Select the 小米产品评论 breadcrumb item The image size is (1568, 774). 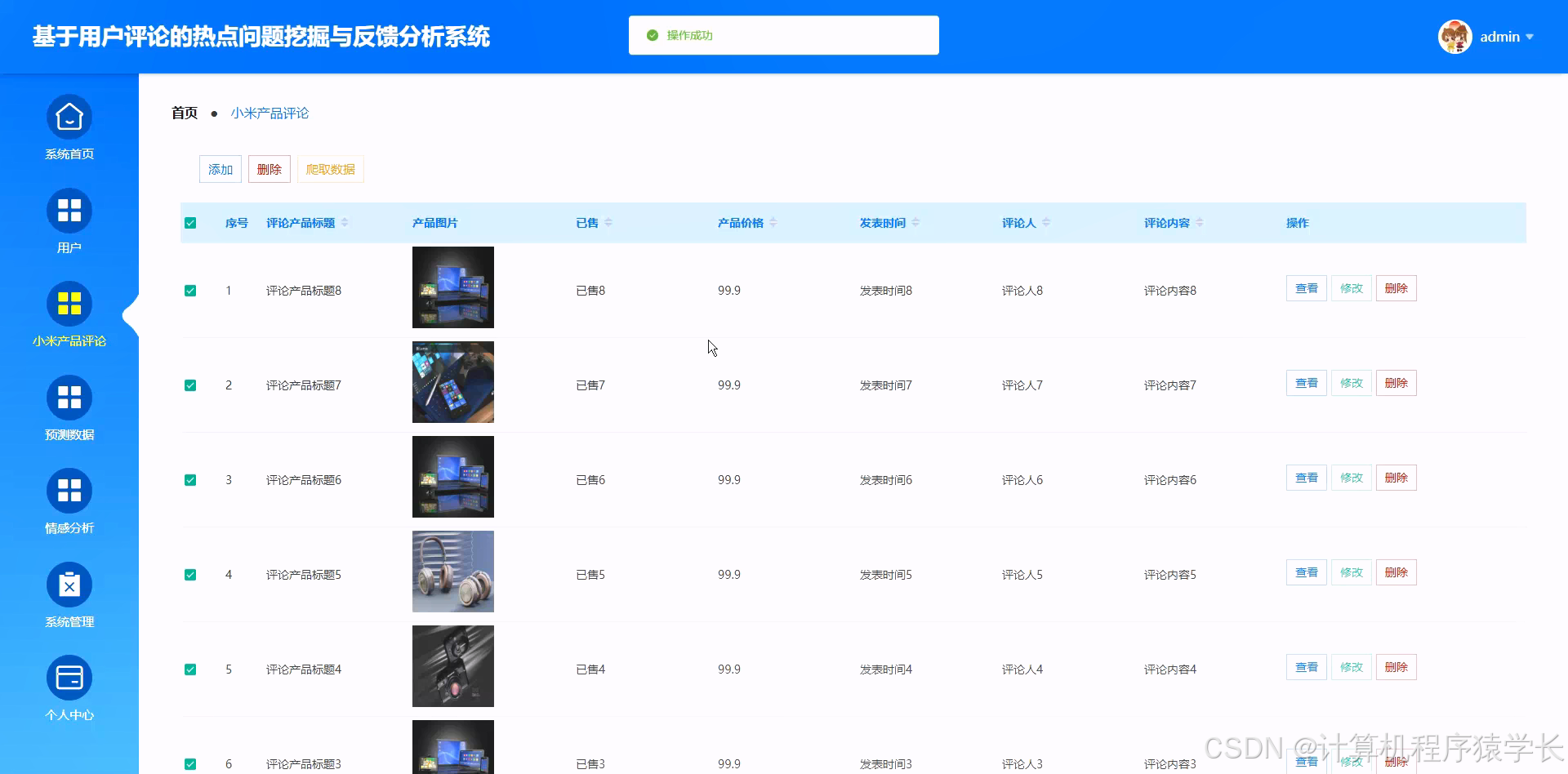(269, 113)
